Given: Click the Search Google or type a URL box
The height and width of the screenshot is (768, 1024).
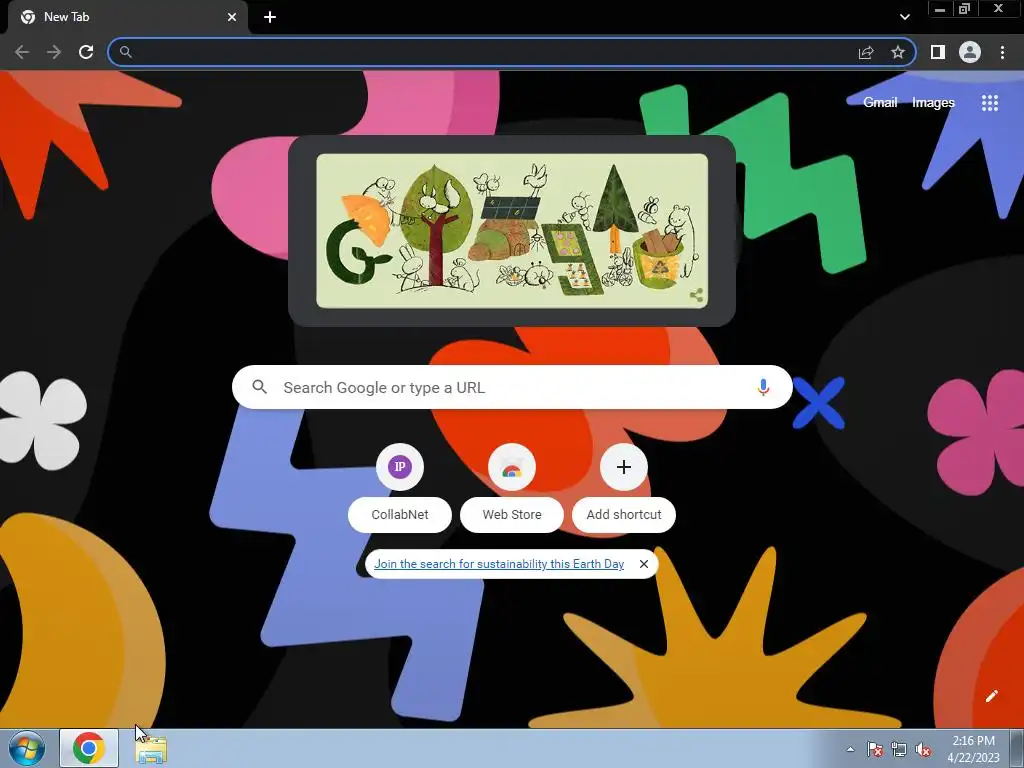Looking at the screenshot, I should pos(512,387).
